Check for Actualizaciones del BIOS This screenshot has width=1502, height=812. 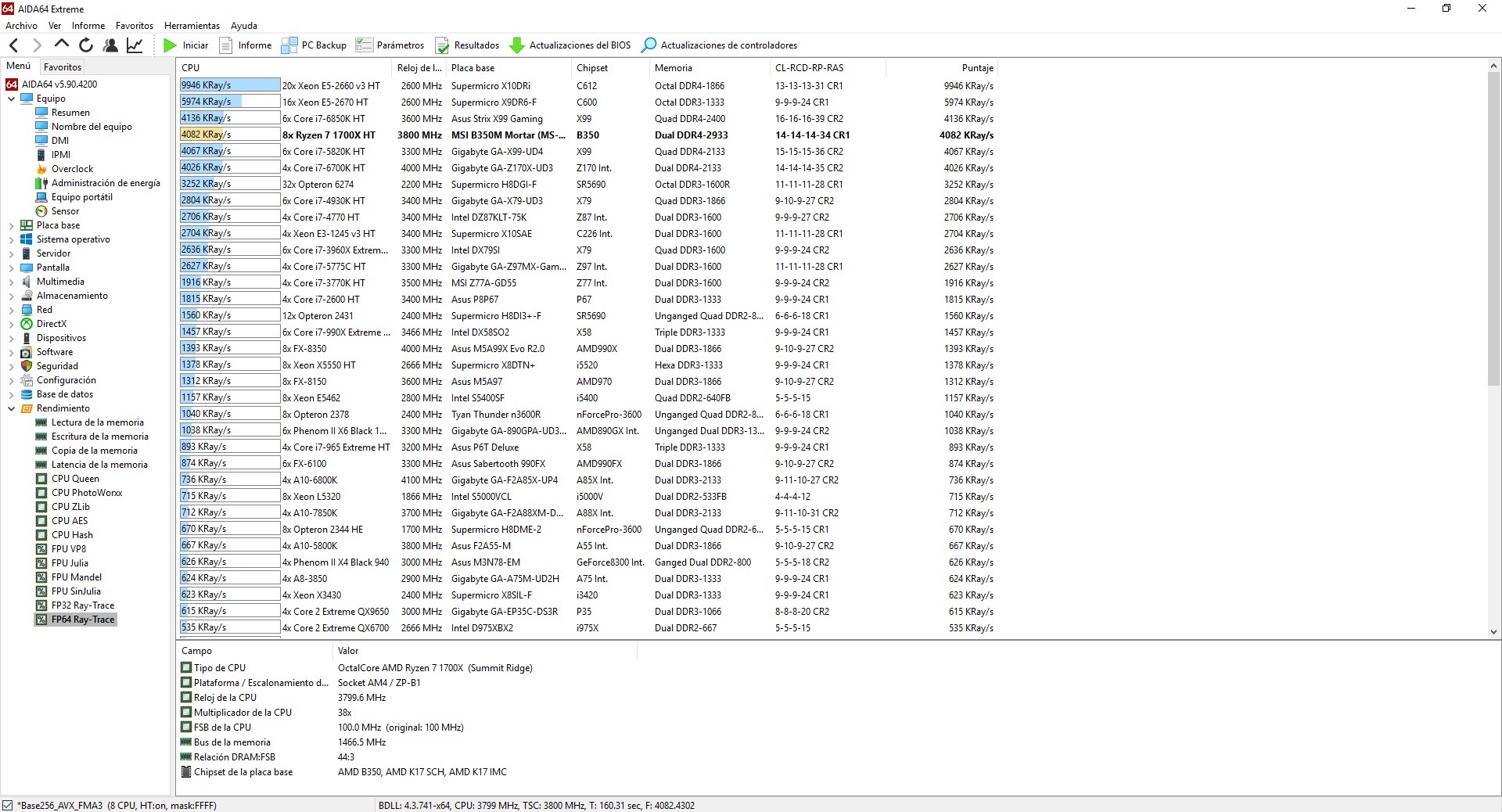pos(570,45)
